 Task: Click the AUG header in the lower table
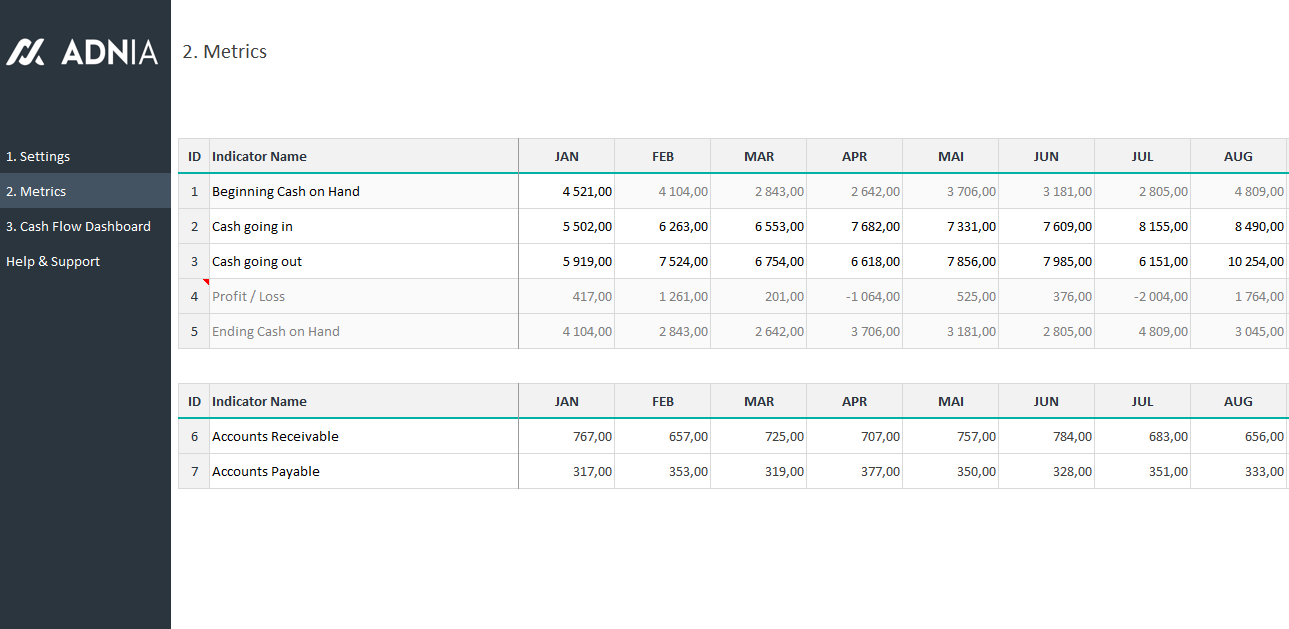(1238, 401)
